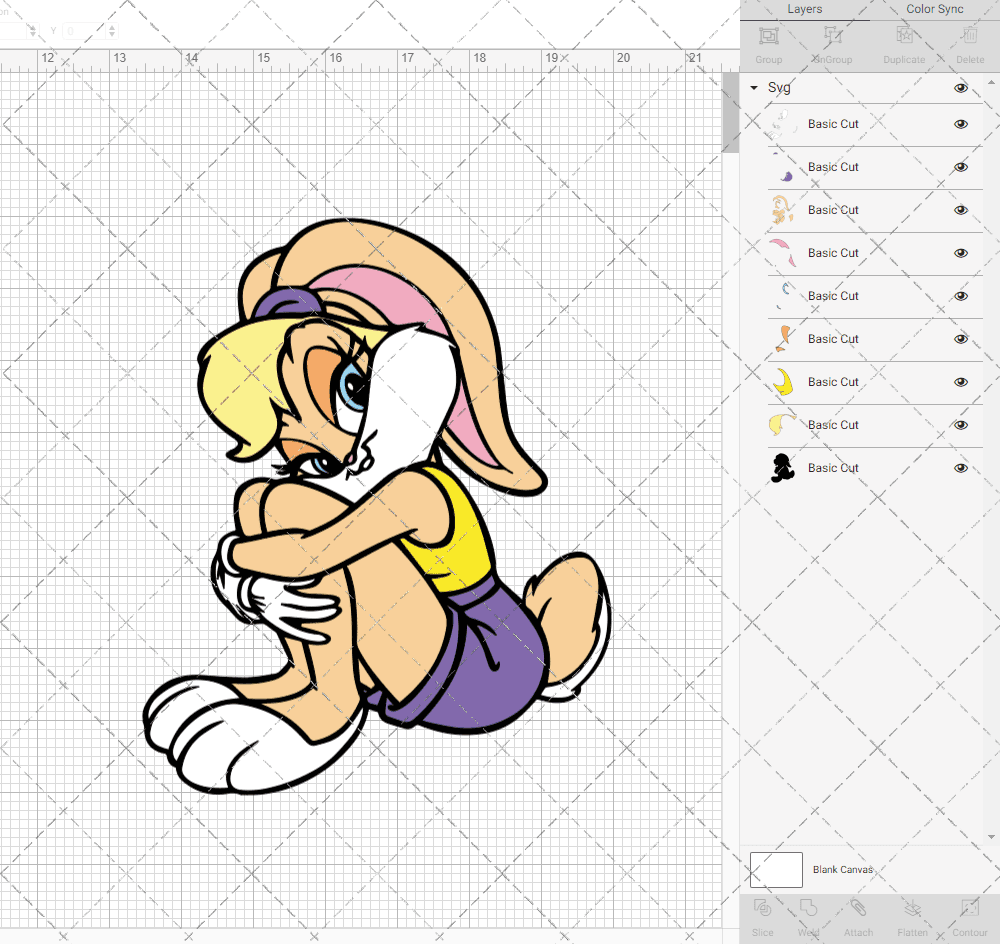Click the layers panel scroll-down arrow
The image size is (1000, 944).
pos(990,837)
